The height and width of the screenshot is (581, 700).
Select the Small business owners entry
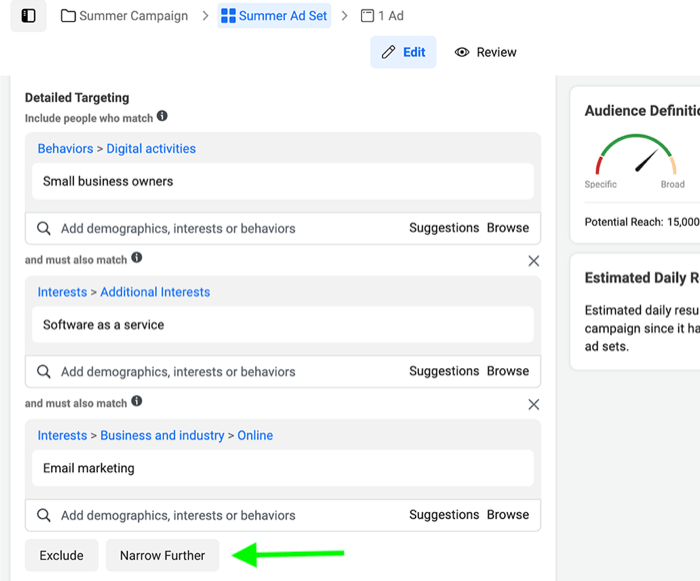283,181
